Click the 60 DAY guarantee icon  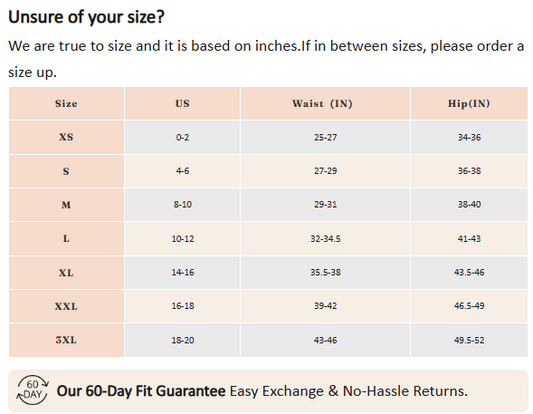pos(32,390)
